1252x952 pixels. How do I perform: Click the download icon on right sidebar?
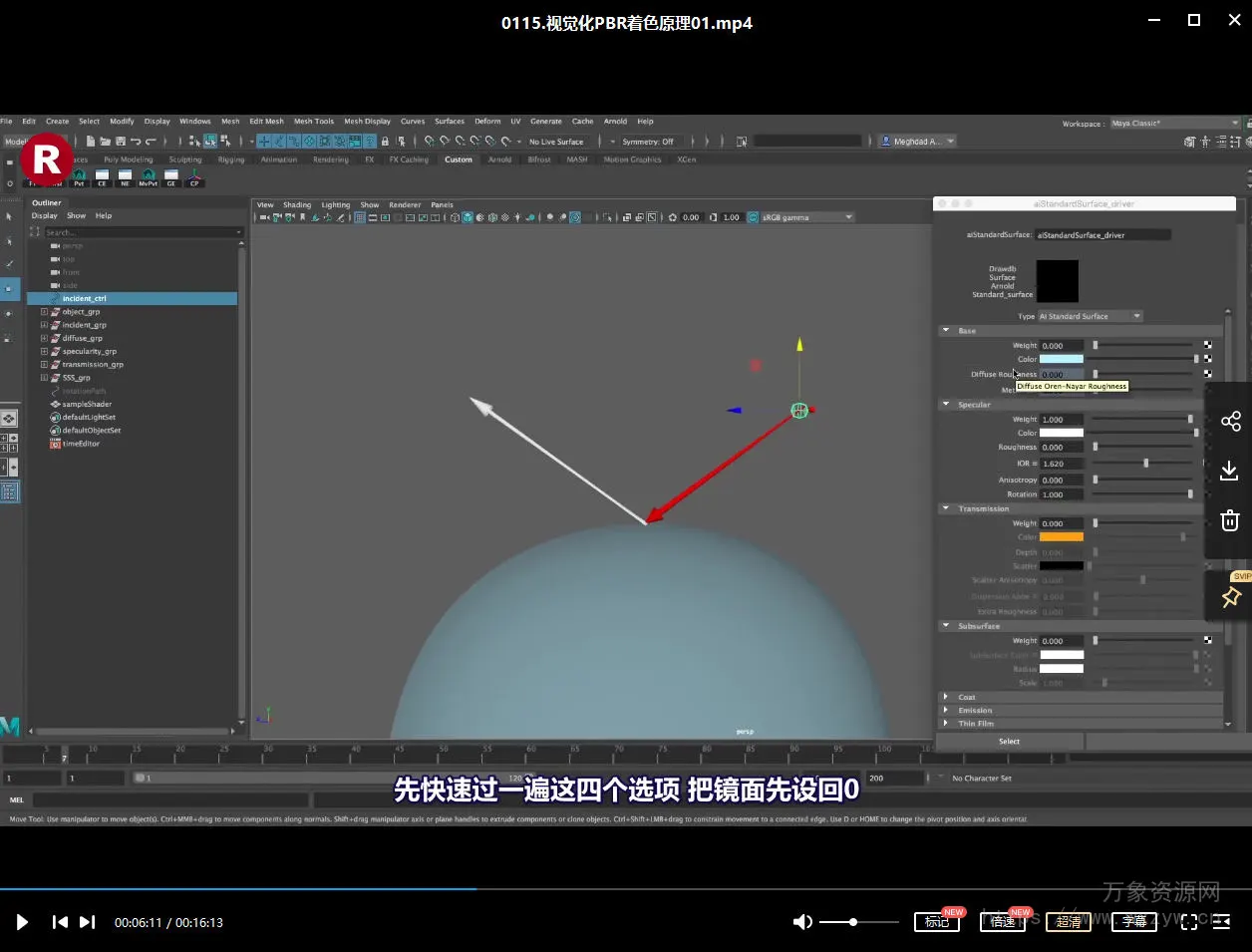(x=1230, y=471)
